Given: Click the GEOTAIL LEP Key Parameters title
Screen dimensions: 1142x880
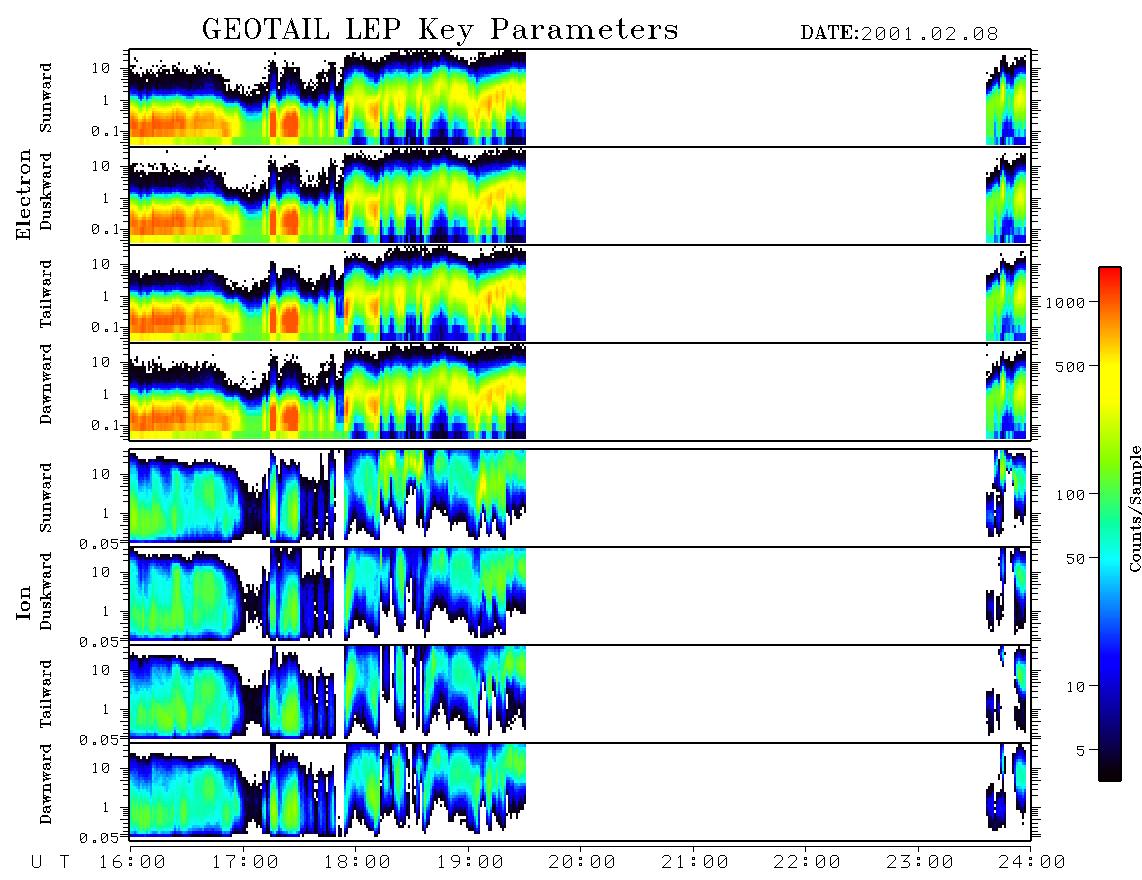Looking at the screenshot, I should [440, 30].
